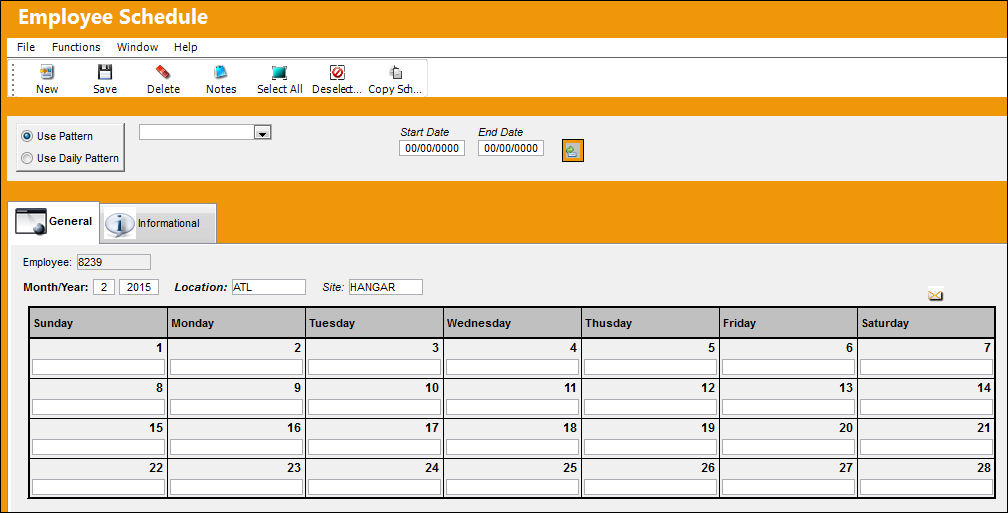
Task: Click the schedule field for day 20
Action: tap(788, 447)
